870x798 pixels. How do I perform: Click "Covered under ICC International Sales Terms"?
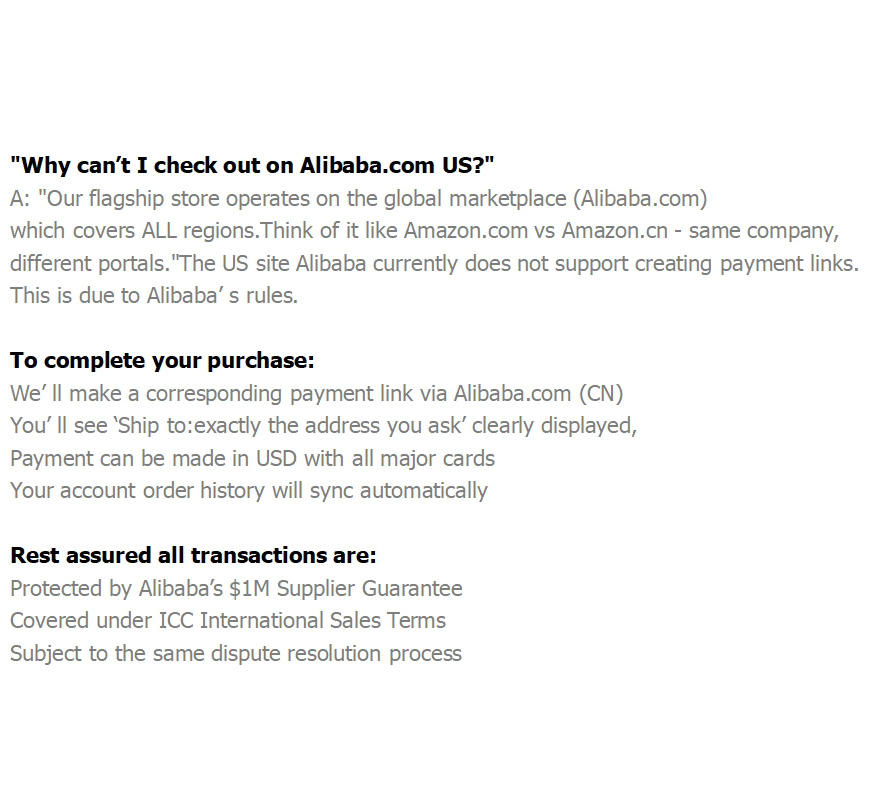tap(228, 621)
